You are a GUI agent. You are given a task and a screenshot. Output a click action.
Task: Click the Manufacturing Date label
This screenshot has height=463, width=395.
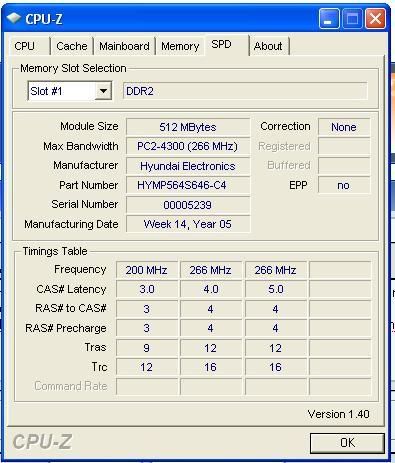(x=71, y=224)
